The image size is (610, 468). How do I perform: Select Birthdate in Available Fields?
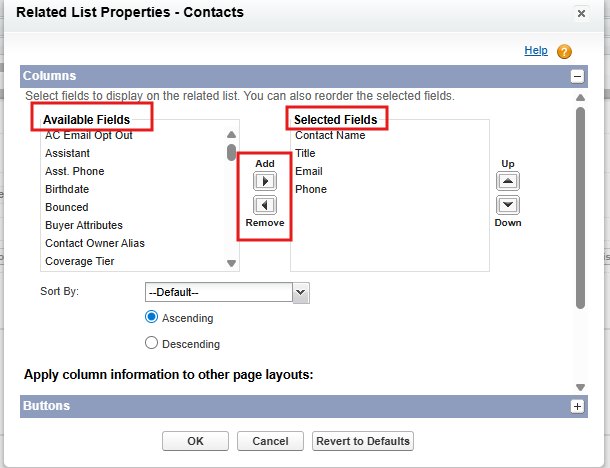[x=67, y=189]
